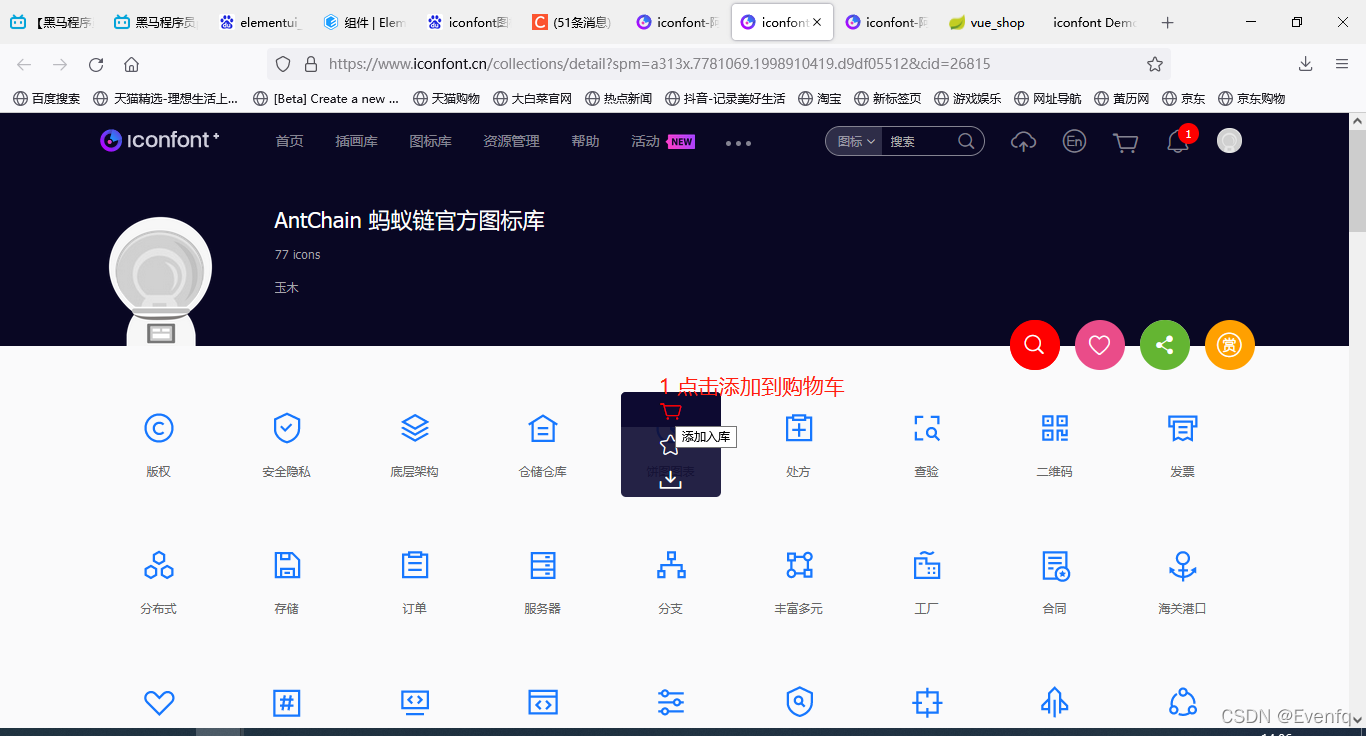Click the orange 赏 reward button
The image size is (1366, 736).
point(1230,345)
